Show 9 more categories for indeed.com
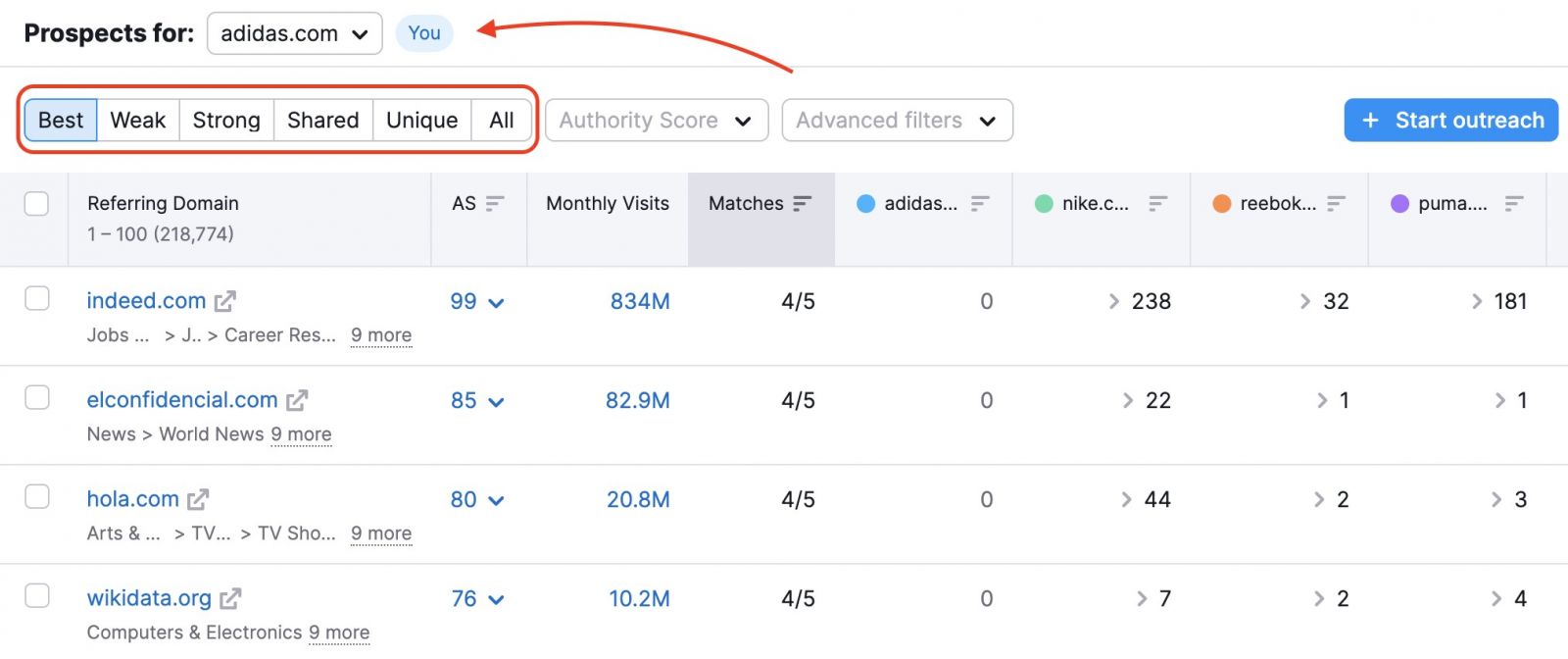1568x659 pixels. [x=381, y=335]
